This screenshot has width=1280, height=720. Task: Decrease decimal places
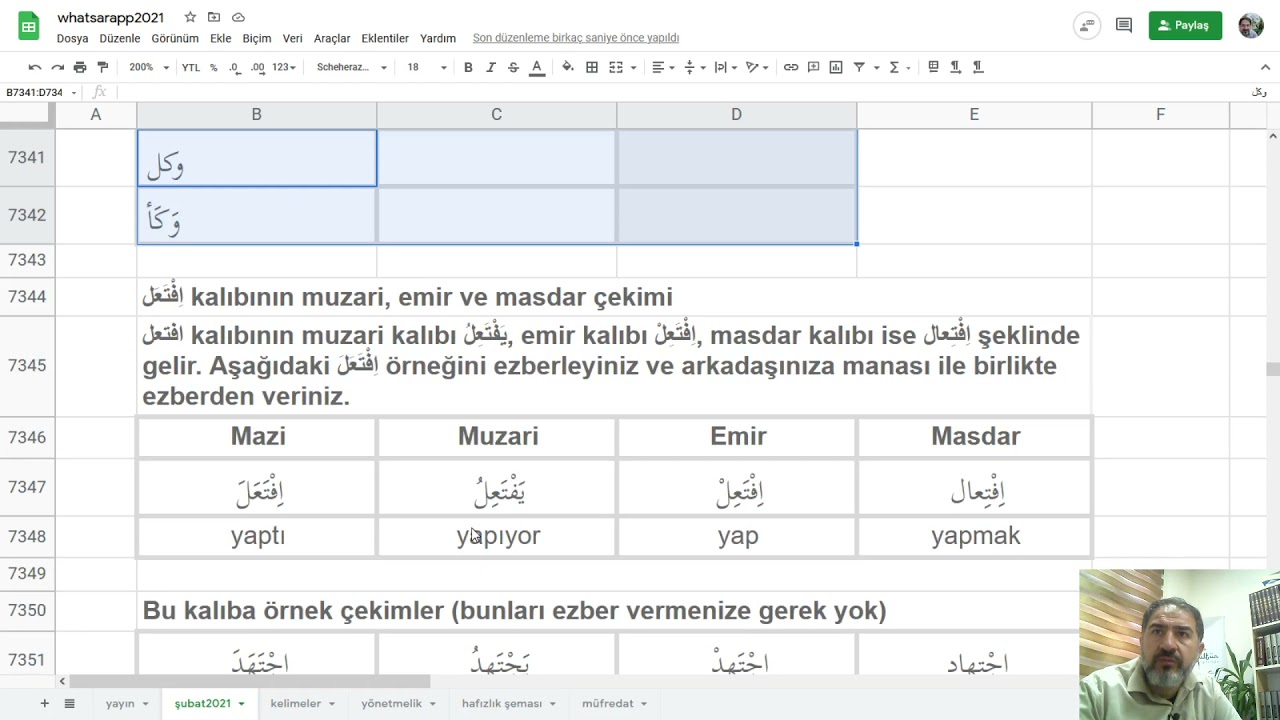pos(234,67)
